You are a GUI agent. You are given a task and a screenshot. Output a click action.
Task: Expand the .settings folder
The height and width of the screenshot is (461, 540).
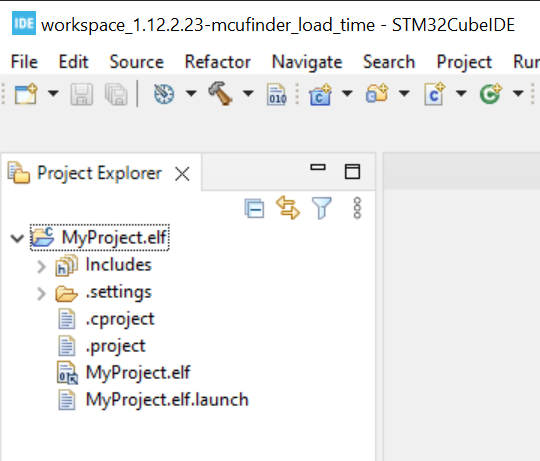pos(41,294)
